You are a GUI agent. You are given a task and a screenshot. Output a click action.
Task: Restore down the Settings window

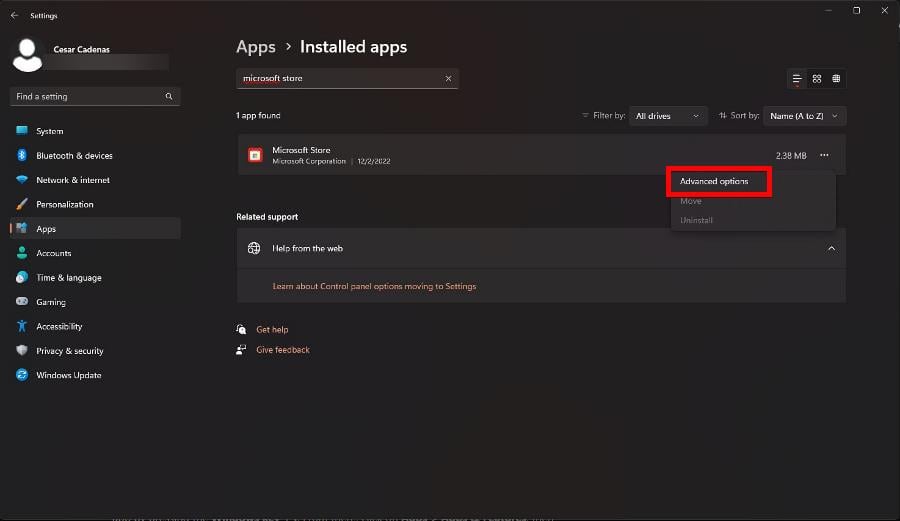click(x=856, y=10)
